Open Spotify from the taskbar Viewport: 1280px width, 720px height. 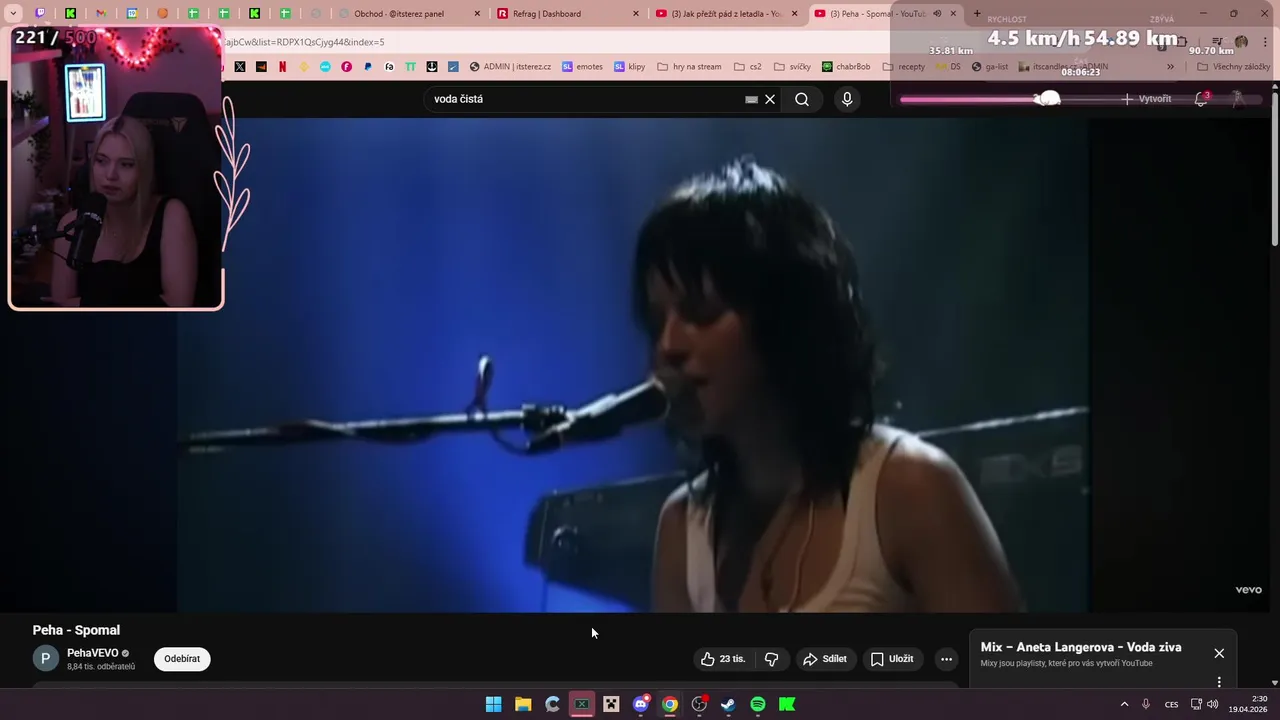[x=758, y=704]
